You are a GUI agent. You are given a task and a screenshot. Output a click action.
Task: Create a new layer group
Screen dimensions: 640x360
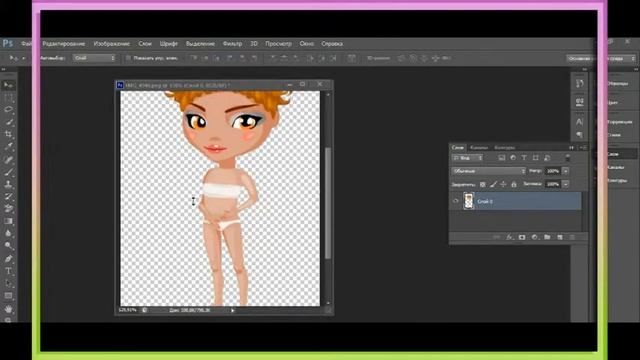(547, 237)
